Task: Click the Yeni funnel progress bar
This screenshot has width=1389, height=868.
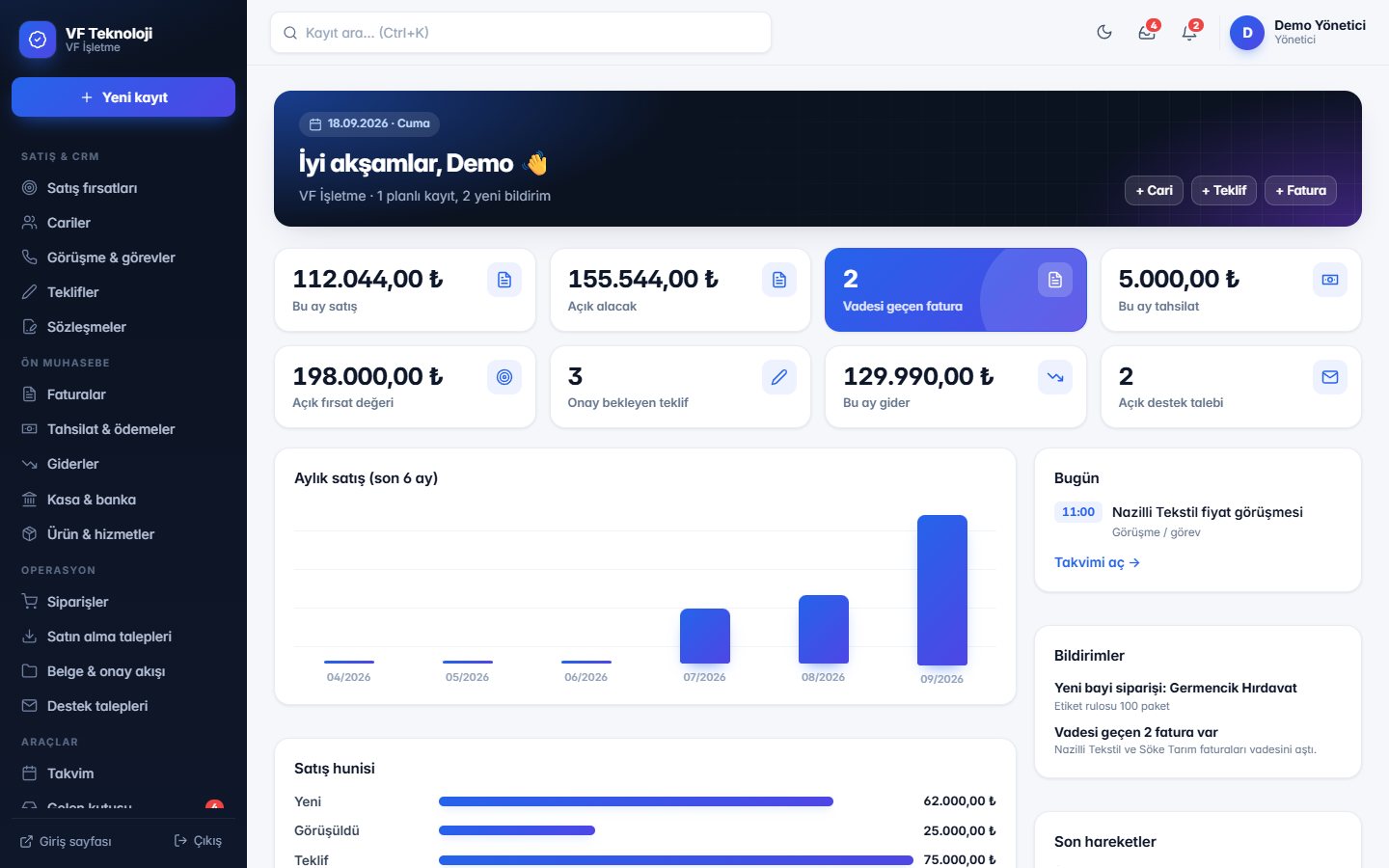Action: click(636, 801)
